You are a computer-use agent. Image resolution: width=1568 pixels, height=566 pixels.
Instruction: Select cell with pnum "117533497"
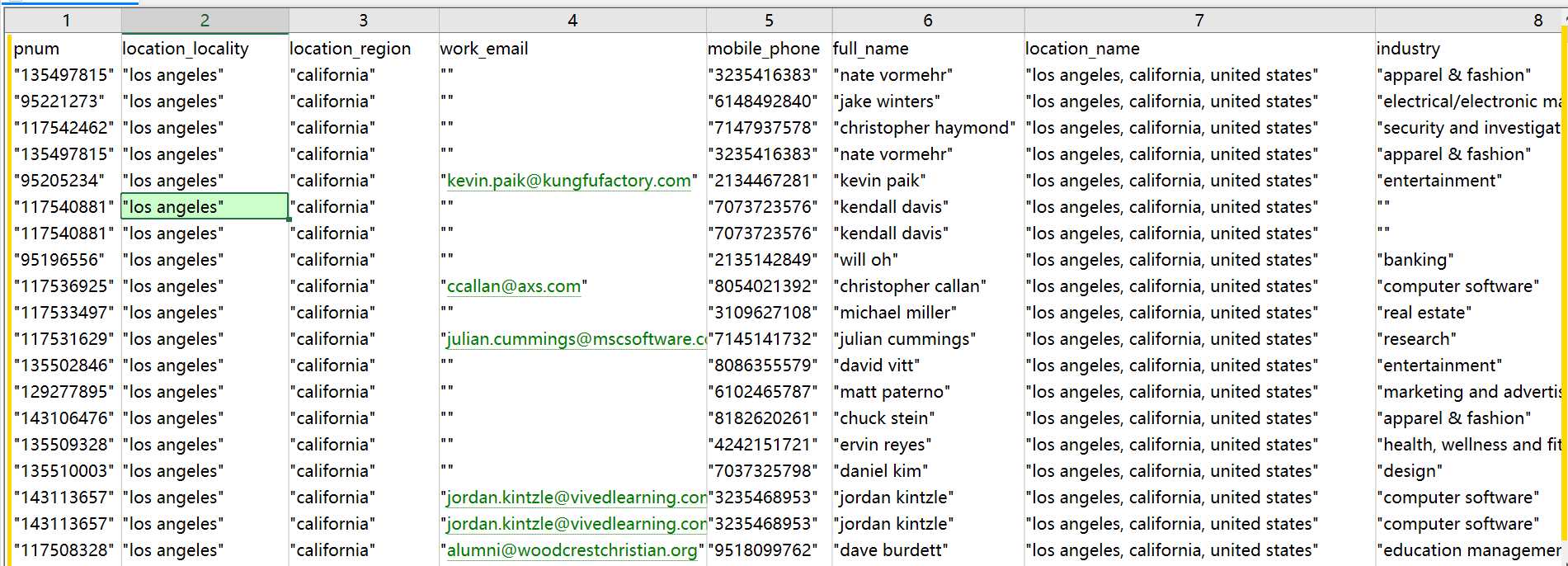click(66, 313)
